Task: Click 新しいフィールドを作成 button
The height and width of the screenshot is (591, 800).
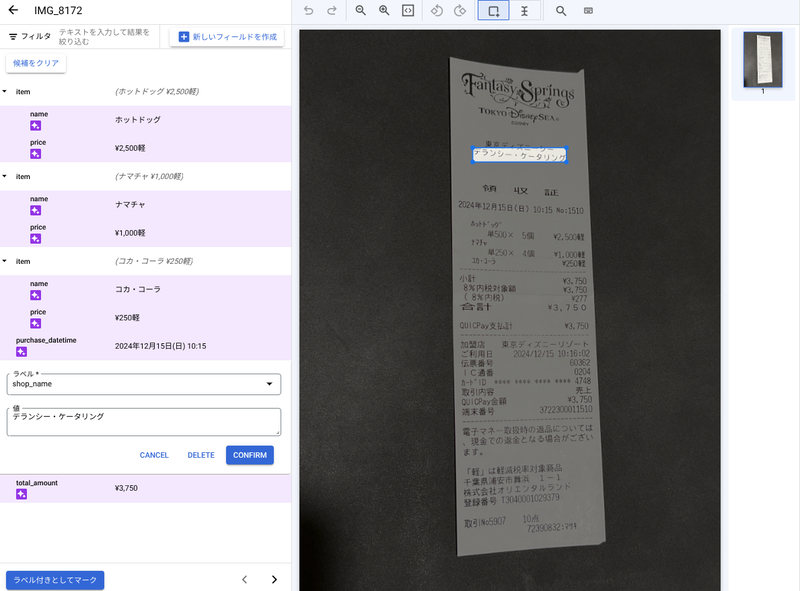Action: point(227,37)
